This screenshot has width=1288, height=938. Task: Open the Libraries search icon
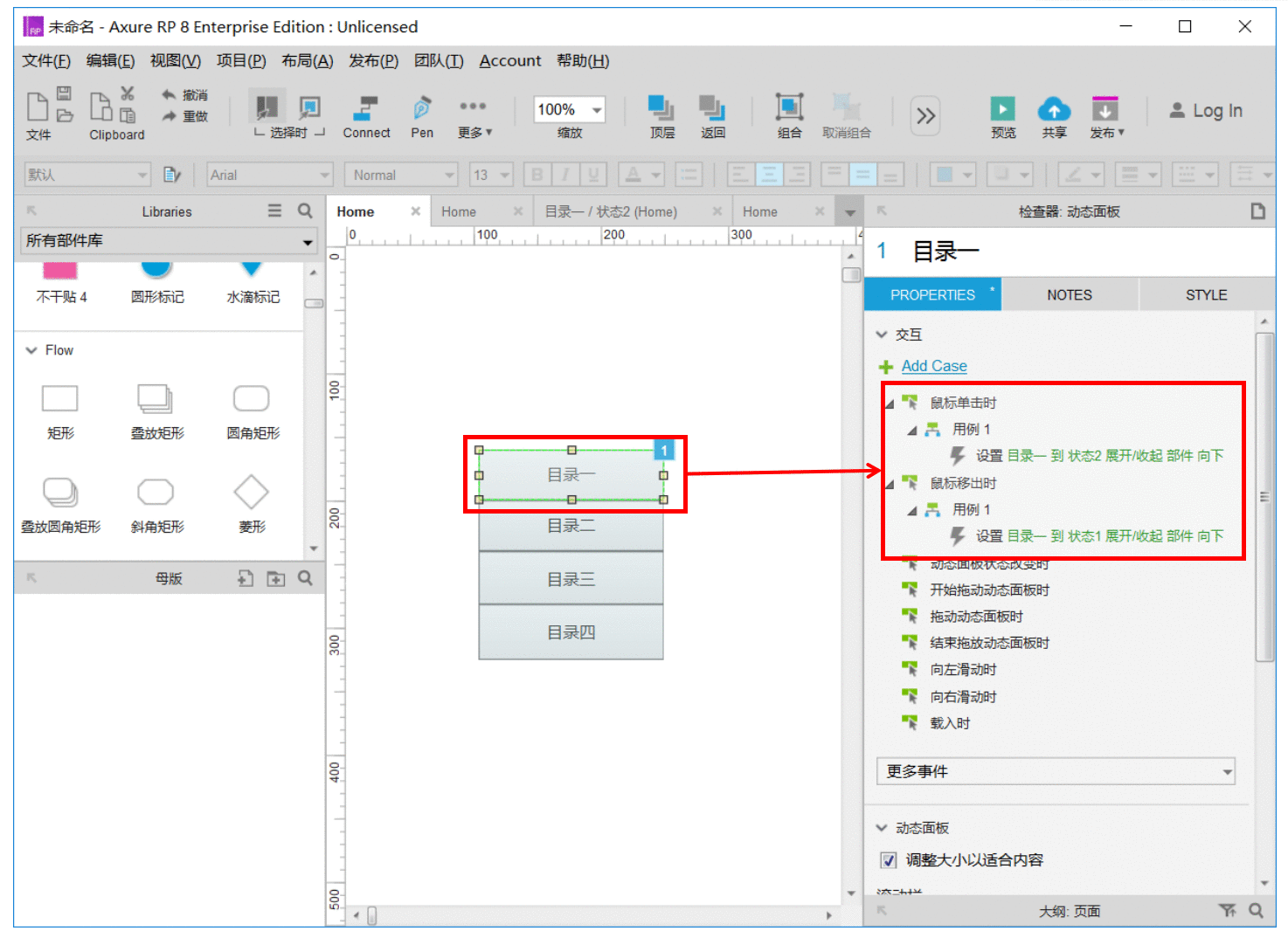(x=305, y=210)
